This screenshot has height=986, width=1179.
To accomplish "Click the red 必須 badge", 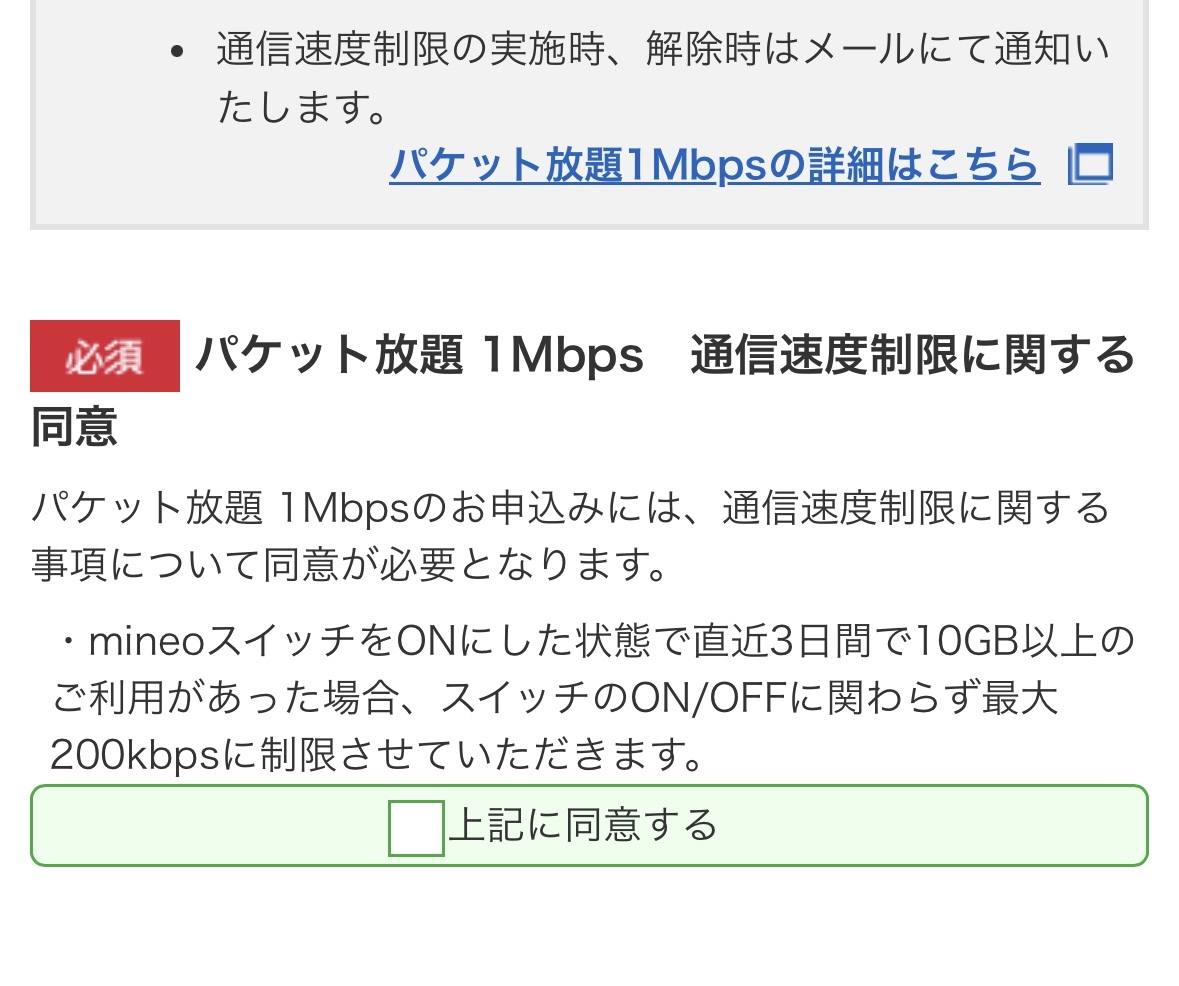I will point(105,356).
